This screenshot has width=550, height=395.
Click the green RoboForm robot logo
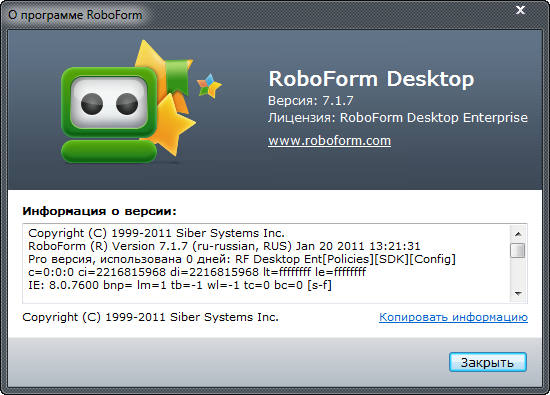[x=109, y=115]
